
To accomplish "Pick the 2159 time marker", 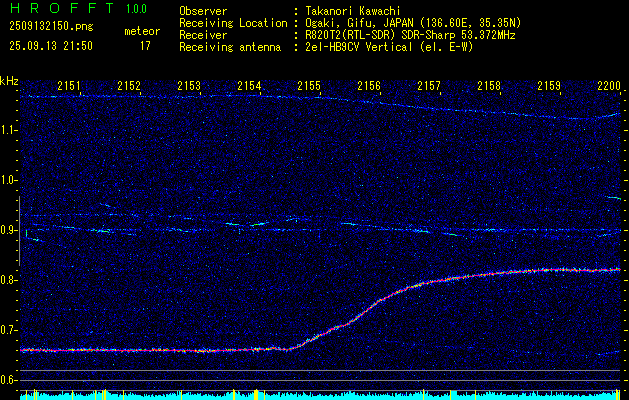I will click(x=549, y=86).
